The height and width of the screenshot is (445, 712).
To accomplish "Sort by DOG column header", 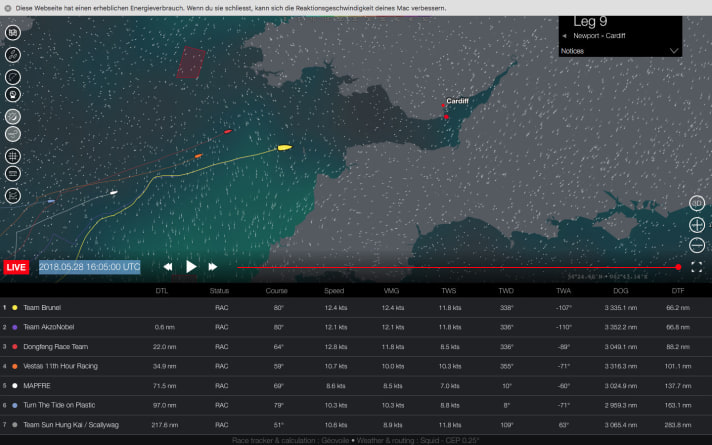I will 621,291.
